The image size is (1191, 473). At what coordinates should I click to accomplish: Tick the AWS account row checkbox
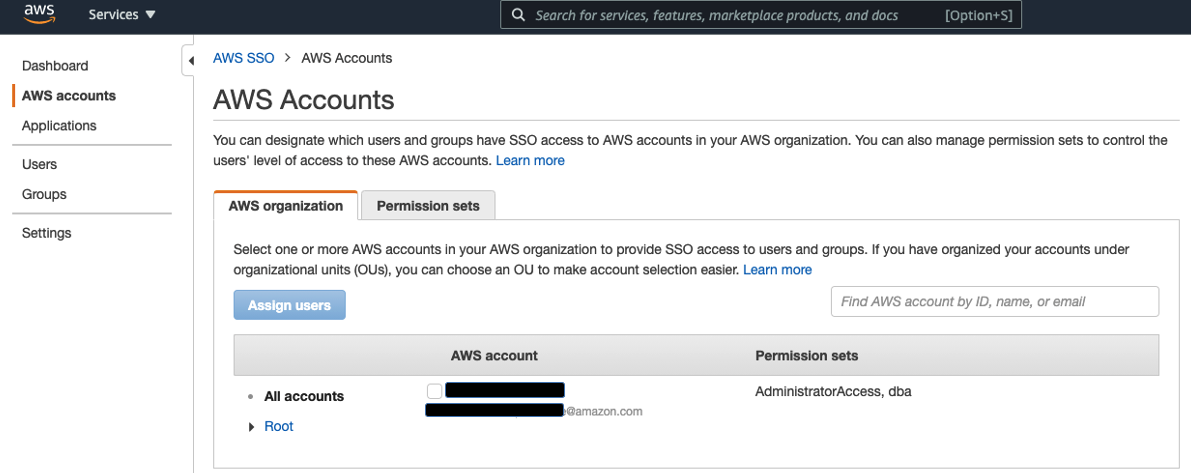pyautogui.click(x=434, y=391)
